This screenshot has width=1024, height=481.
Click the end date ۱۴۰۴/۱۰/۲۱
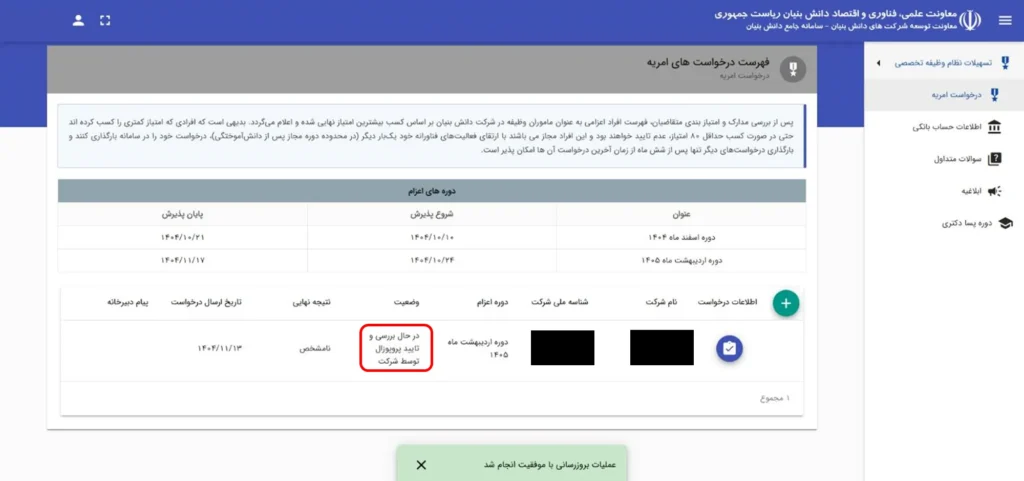[183, 237]
